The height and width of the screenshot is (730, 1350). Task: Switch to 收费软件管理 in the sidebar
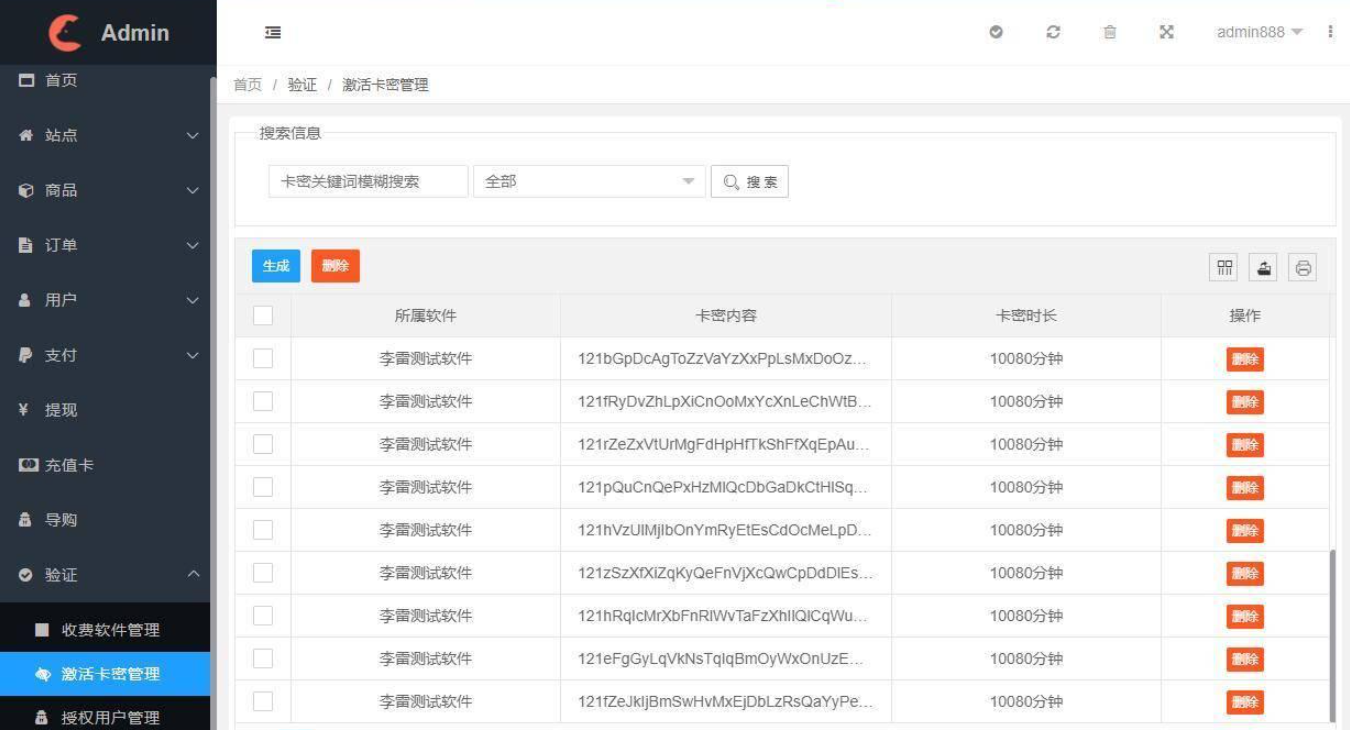pyautogui.click(x=106, y=629)
